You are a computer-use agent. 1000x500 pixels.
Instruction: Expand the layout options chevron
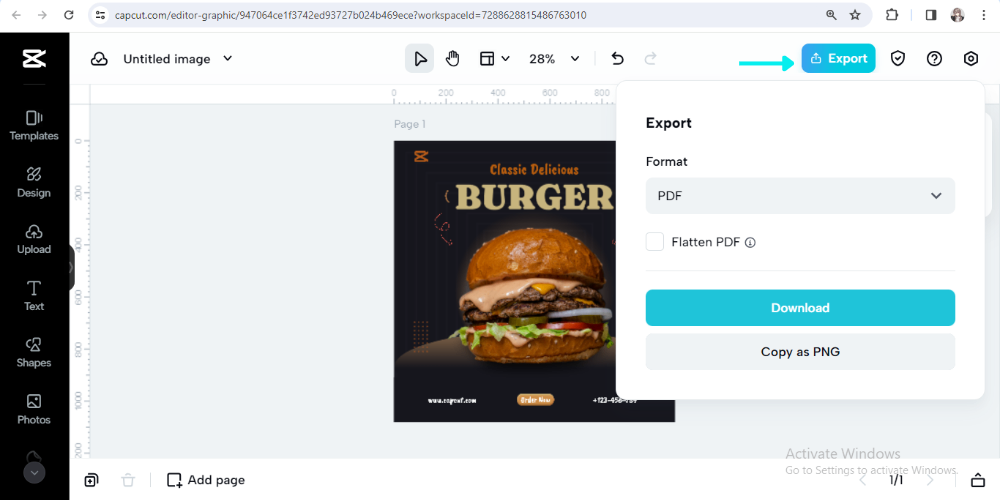click(x=506, y=59)
